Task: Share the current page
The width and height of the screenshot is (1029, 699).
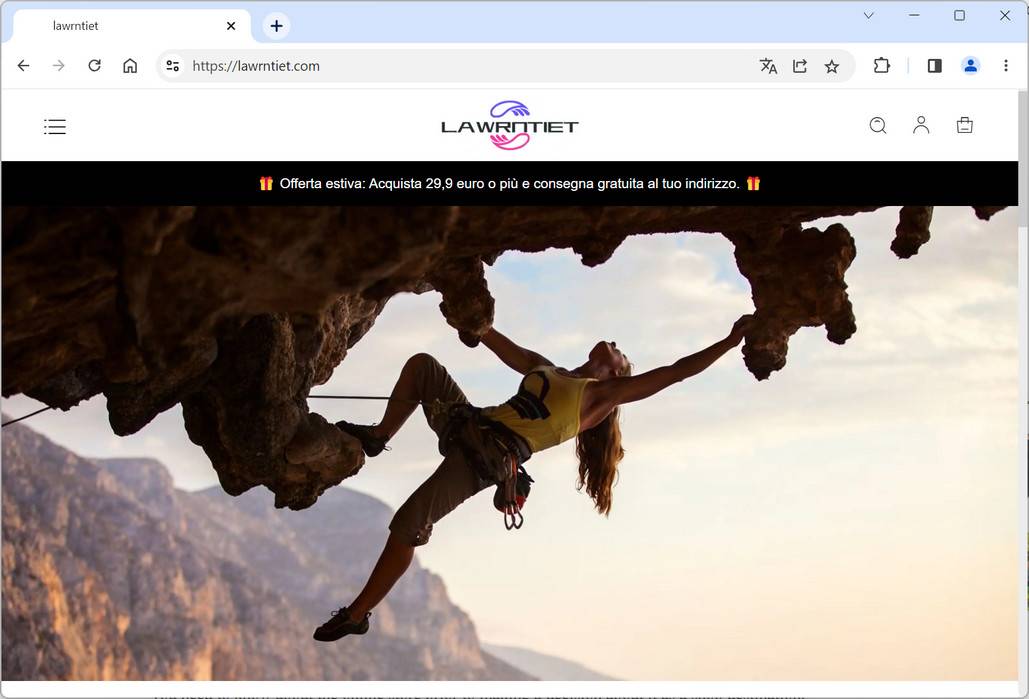Action: [799, 65]
